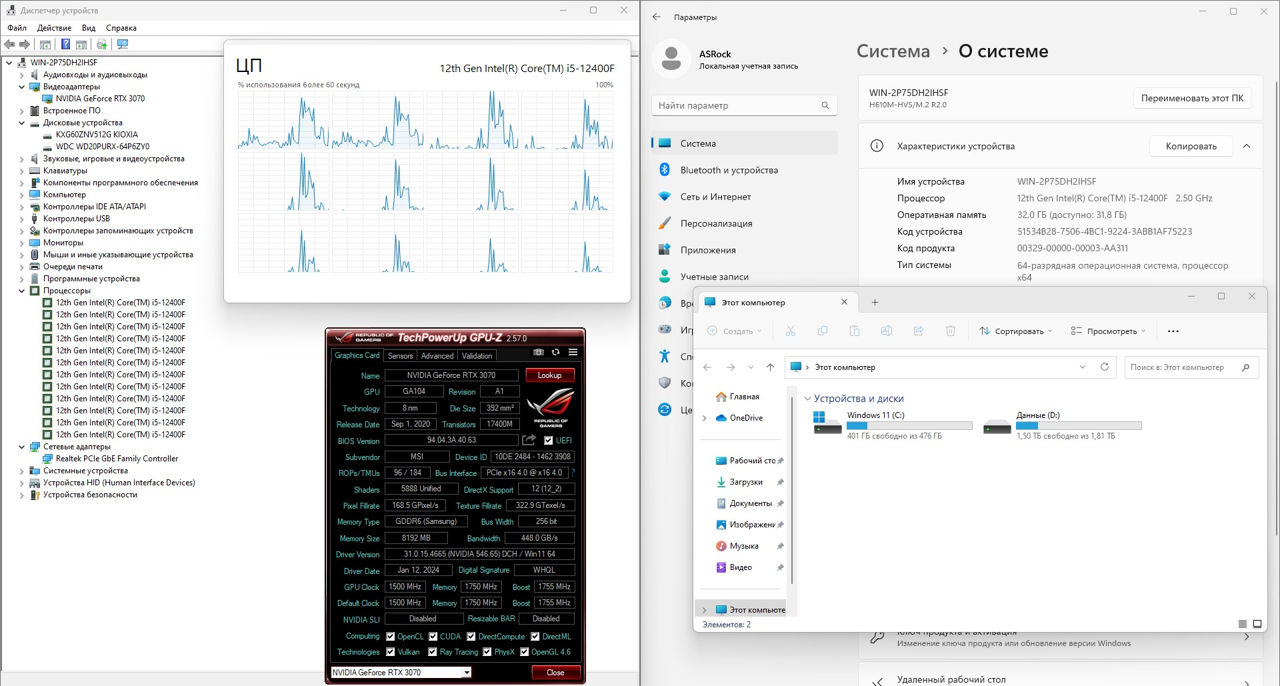Click the Explorer address bar refresh icon
Viewport: 1280px width, 686px height.
[x=1104, y=367]
